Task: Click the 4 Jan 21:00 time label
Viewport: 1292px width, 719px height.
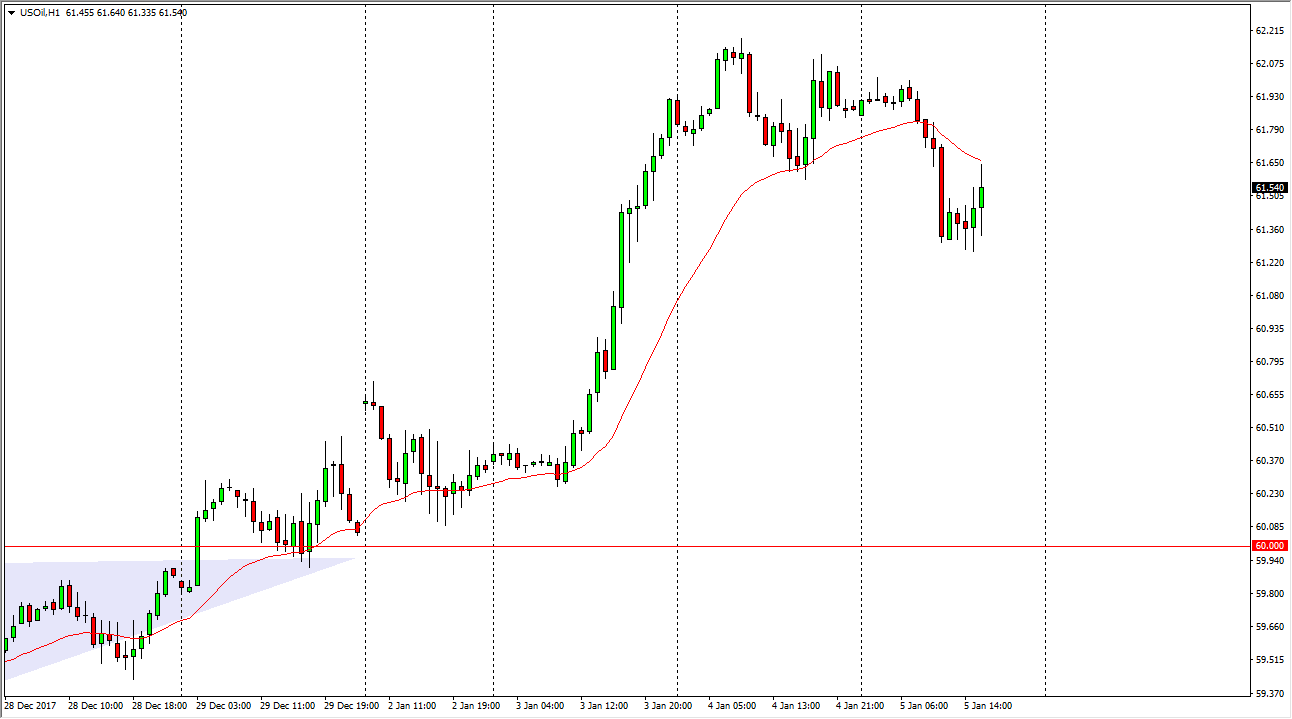Action: point(860,706)
